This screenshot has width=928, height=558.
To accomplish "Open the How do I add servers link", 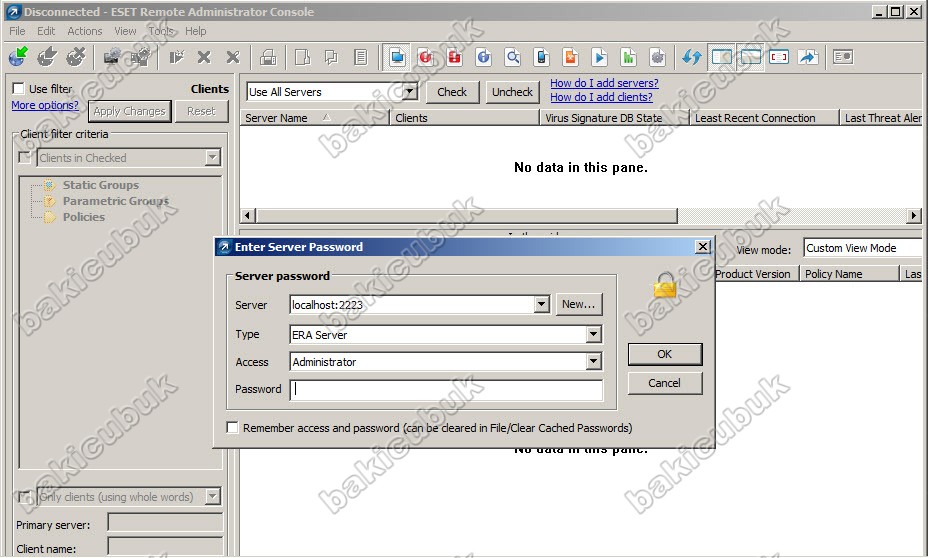I will coord(604,83).
